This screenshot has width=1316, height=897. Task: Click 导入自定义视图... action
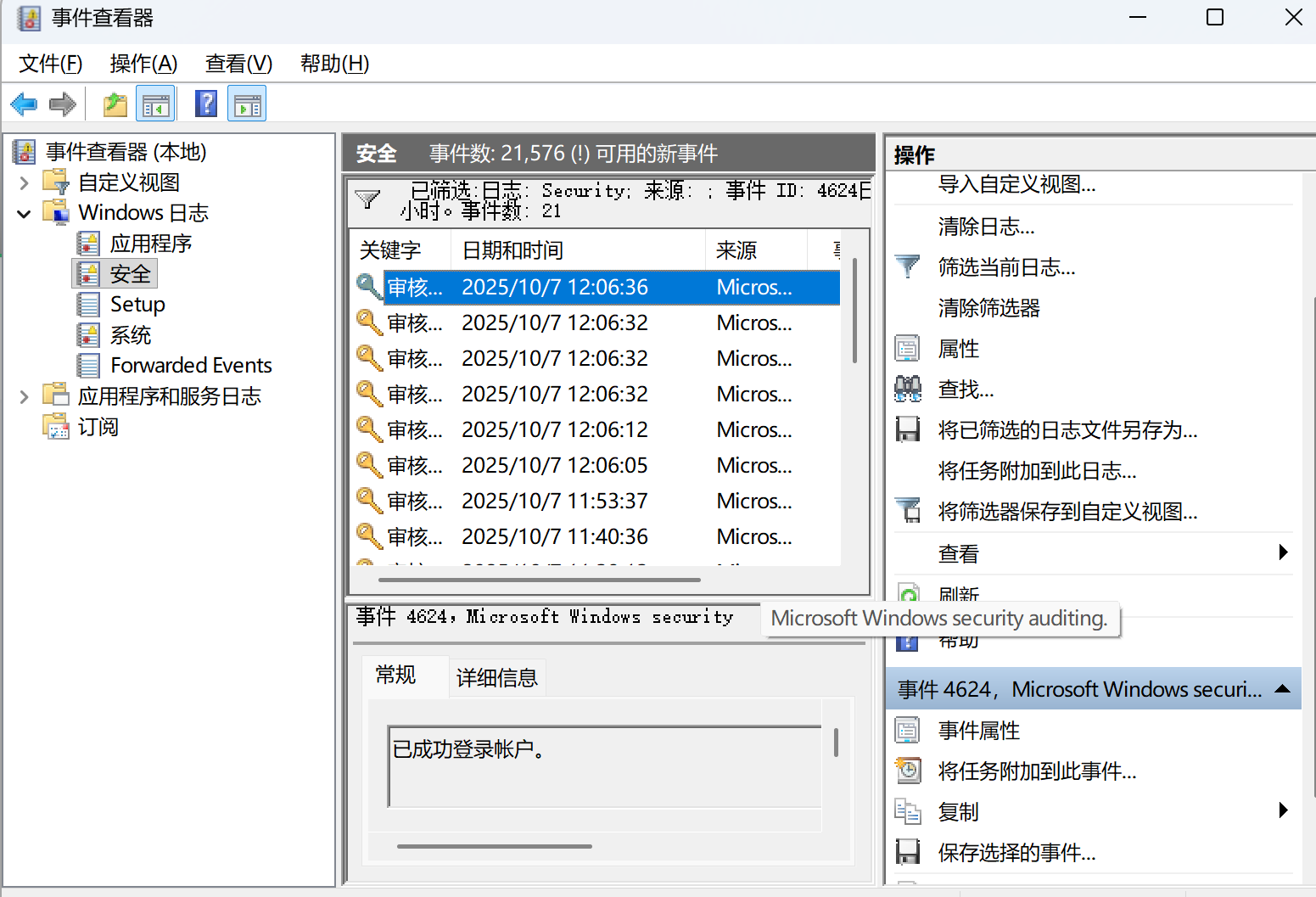pos(1016,184)
